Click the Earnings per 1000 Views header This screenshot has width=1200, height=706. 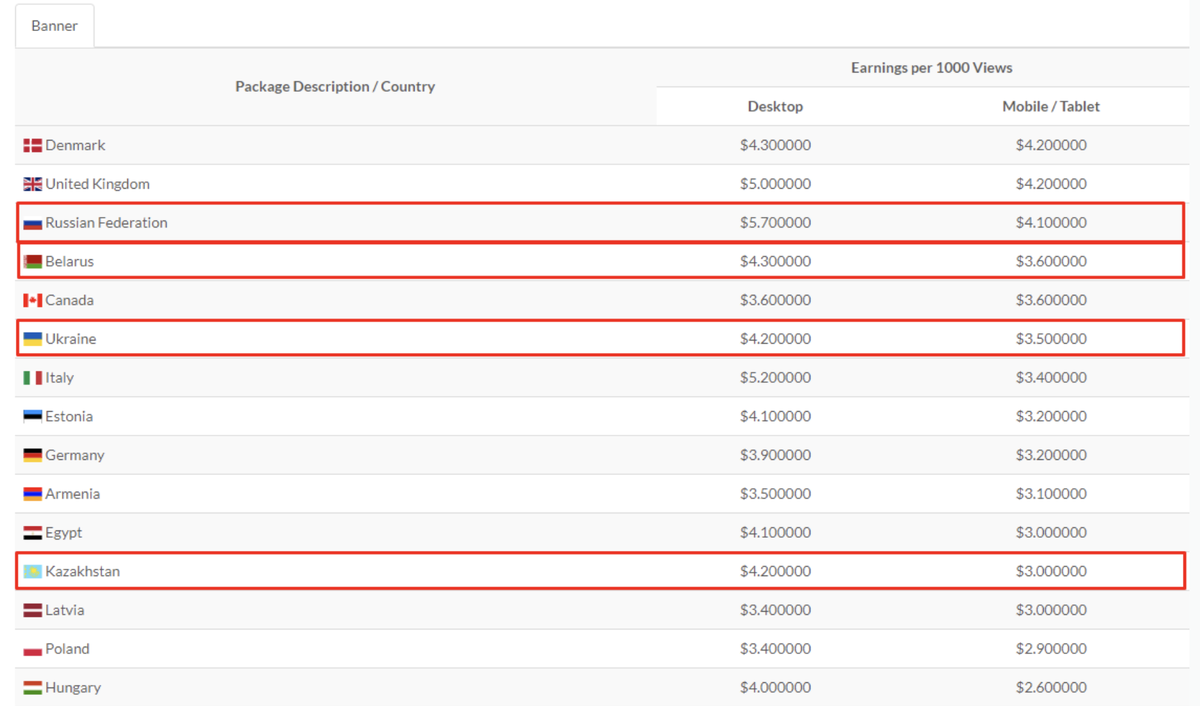click(x=931, y=68)
